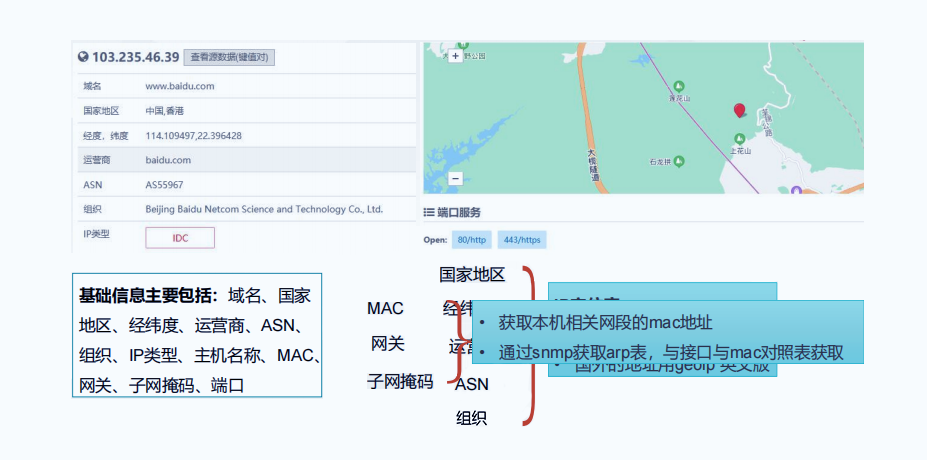This screenshot has height=460, width=927.
Task: Click the 基础信息主要包括 text box
Action: point(197,335)
